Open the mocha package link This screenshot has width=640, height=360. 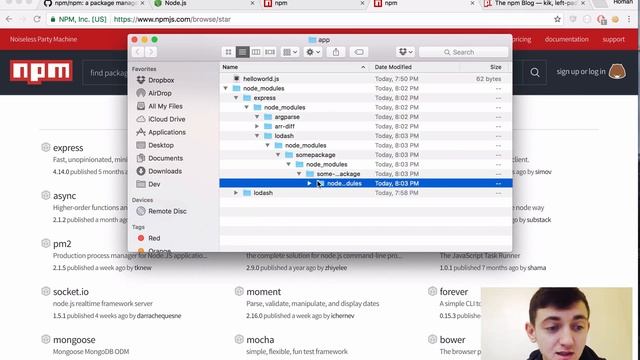pos(260,340)
